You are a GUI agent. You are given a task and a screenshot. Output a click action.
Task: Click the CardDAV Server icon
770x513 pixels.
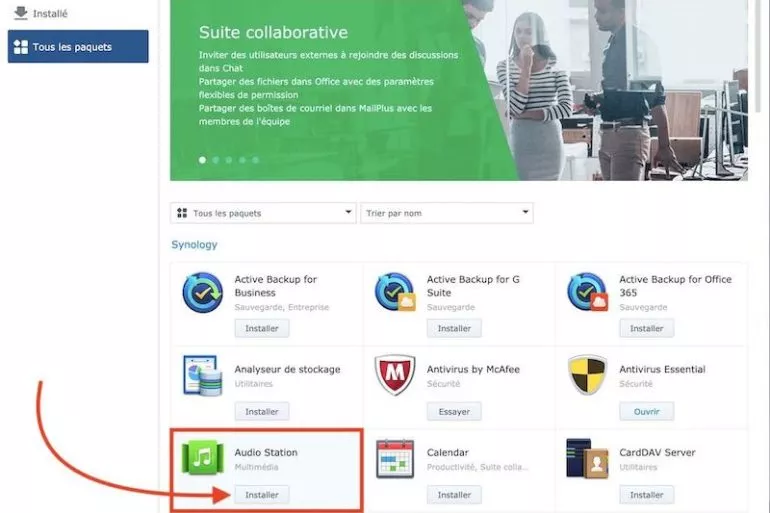(x=587, y=459)
